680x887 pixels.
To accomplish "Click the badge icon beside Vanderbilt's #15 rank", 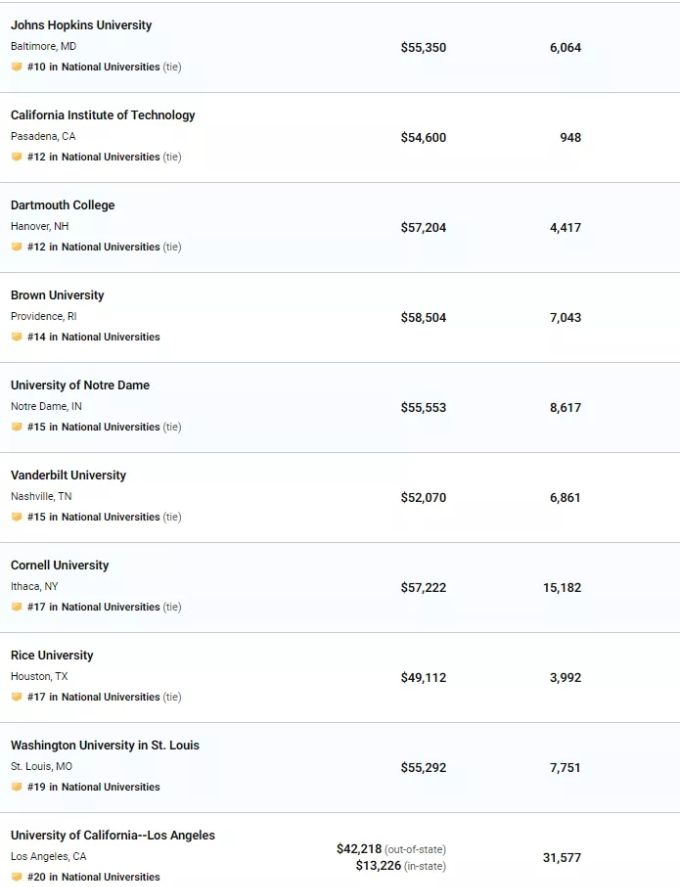I will pyautogui.click(x=16, y=516).
